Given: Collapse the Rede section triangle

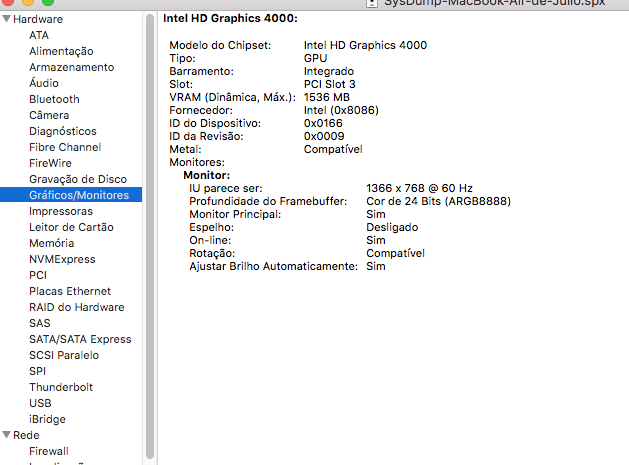Looking at the screenshot, I should tap(7, 435).
